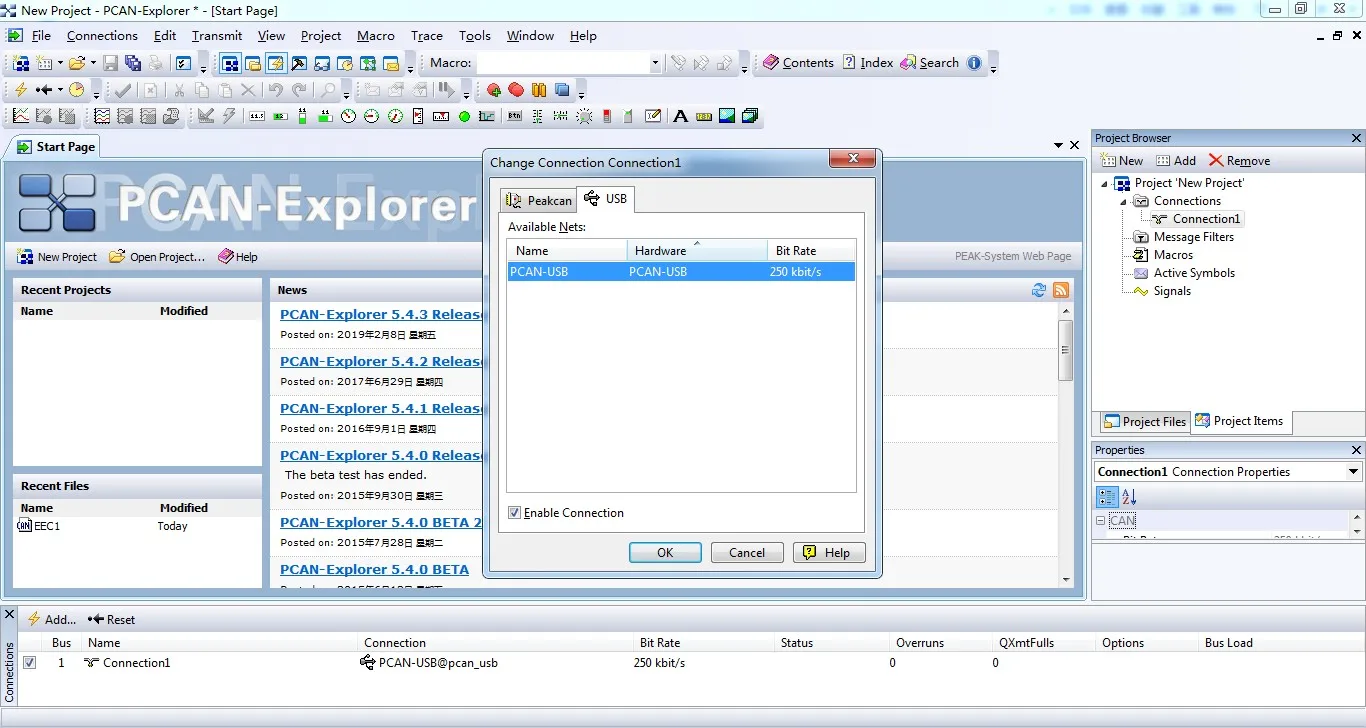
Task: Click the Remove red X in Project Browser
Action: coord(1216,160)
